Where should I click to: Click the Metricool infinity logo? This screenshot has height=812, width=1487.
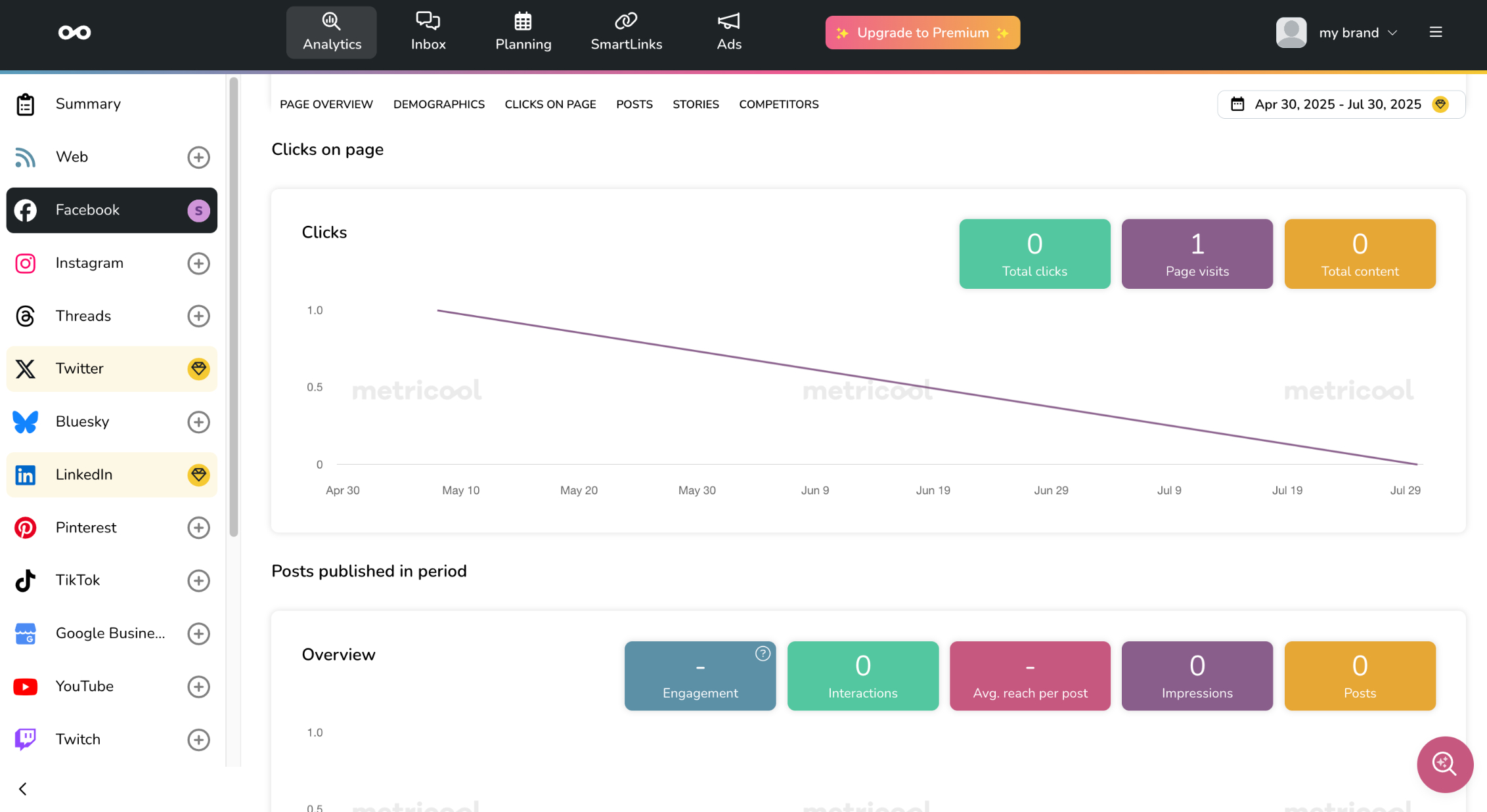point(74,32)
